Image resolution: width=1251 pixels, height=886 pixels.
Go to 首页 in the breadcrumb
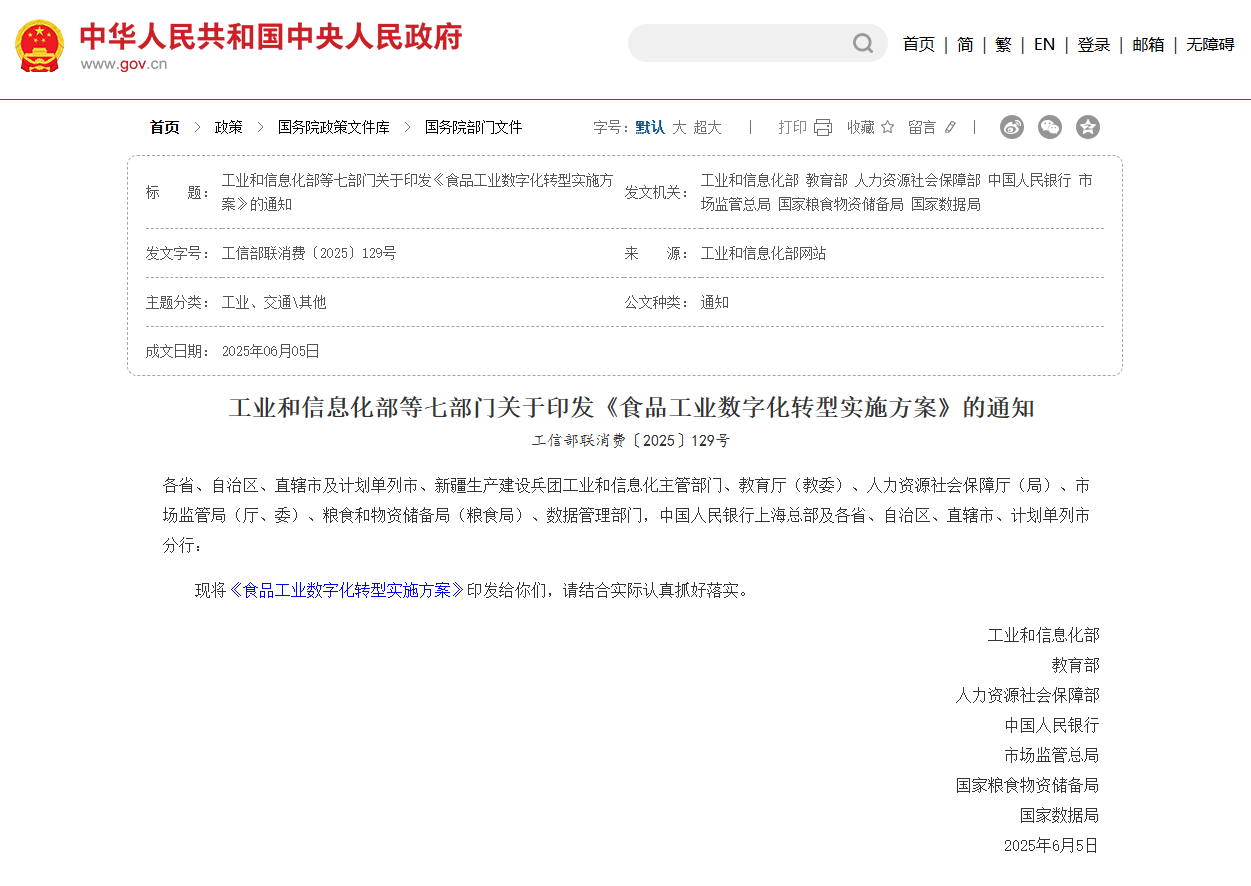tap(165, 127)
